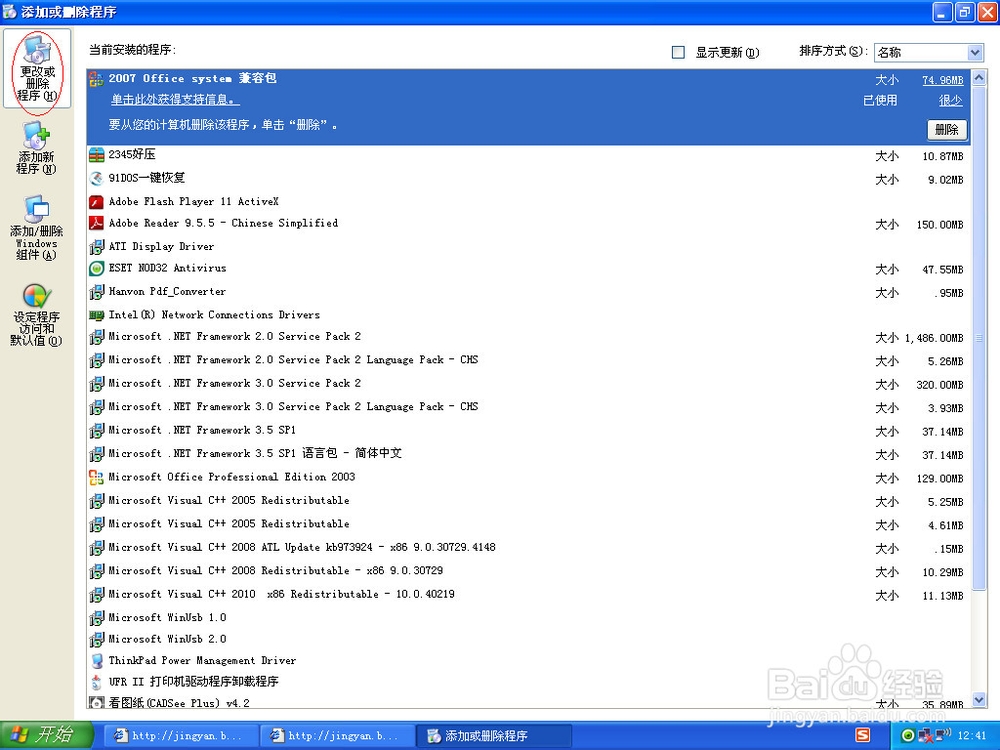
Task: Click the .NET Framework 3.5 SP1 icon
Action: (96, 430)
